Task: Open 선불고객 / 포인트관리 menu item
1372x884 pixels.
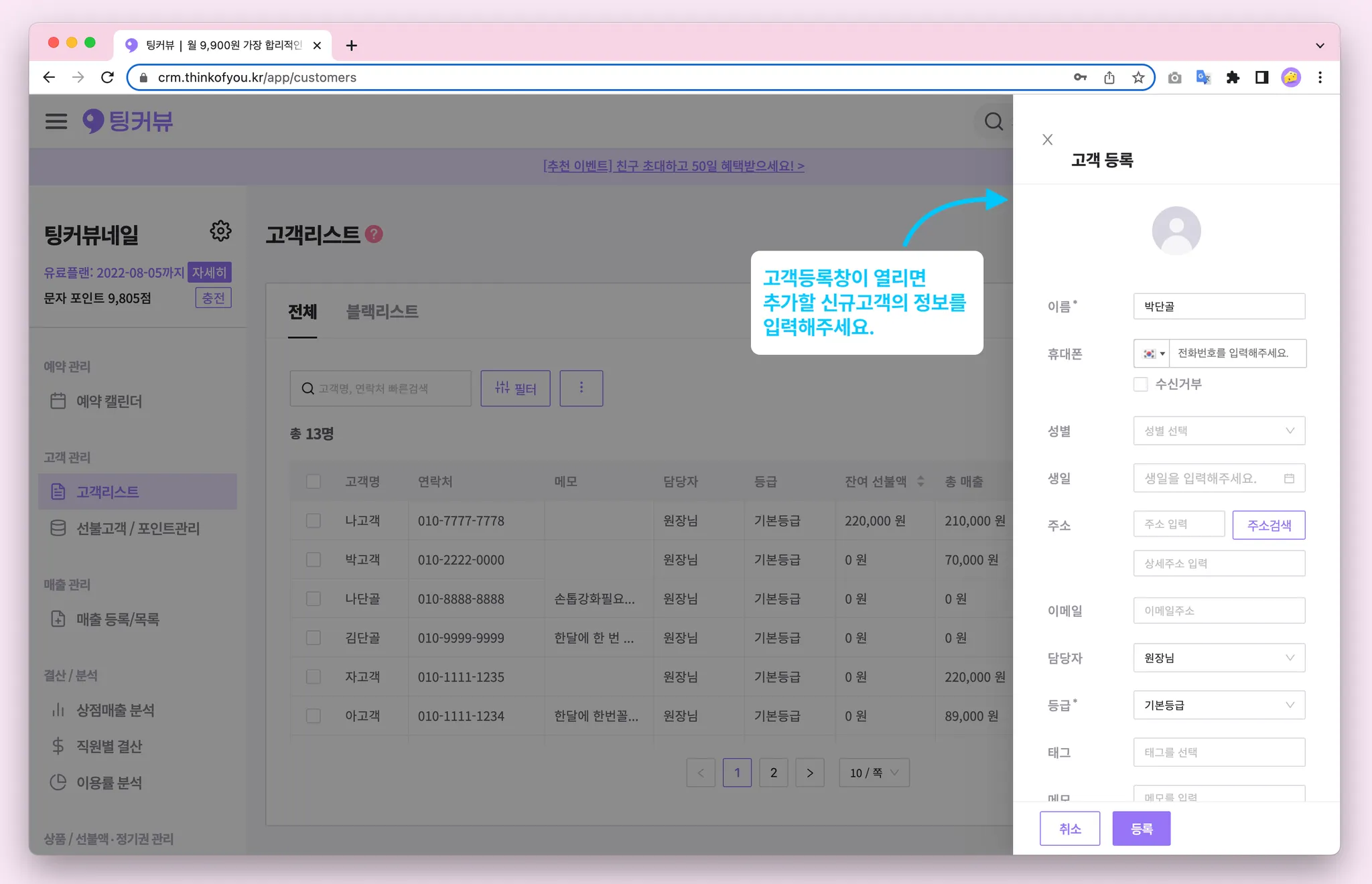Action: pos(137,528)
